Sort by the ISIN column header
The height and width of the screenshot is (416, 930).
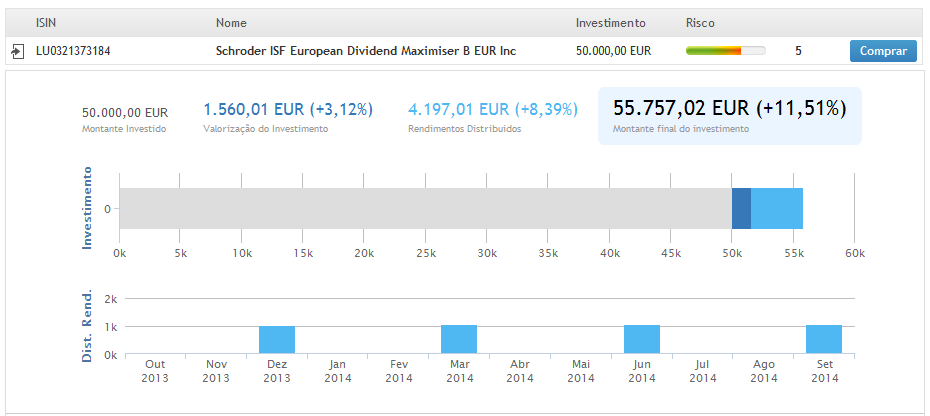coord(48,23)
